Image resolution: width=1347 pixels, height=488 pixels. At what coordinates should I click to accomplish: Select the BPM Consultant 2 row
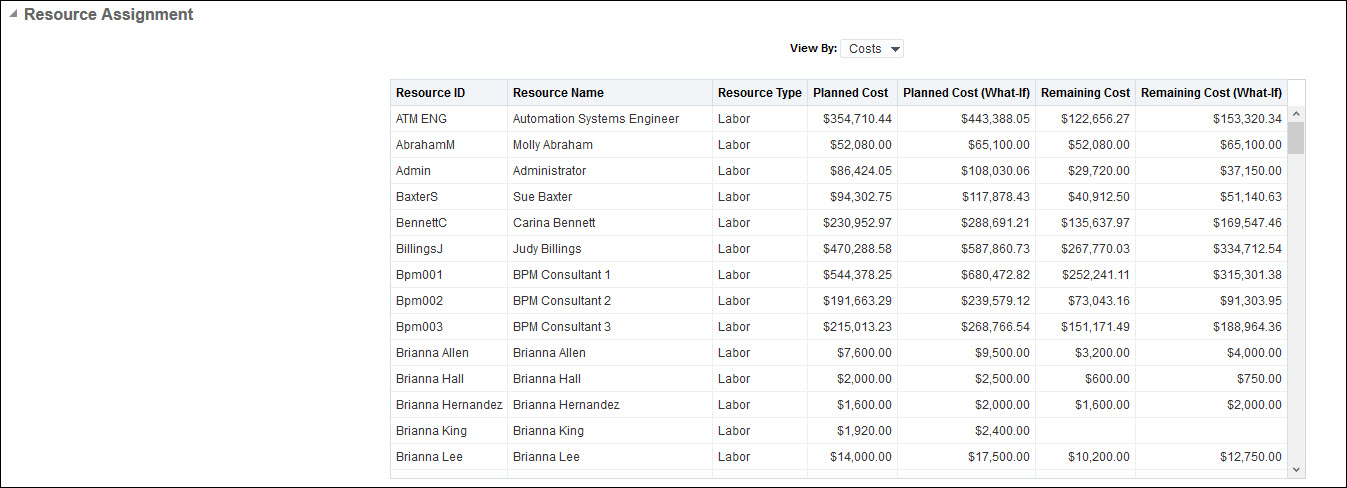pos(561,301)
